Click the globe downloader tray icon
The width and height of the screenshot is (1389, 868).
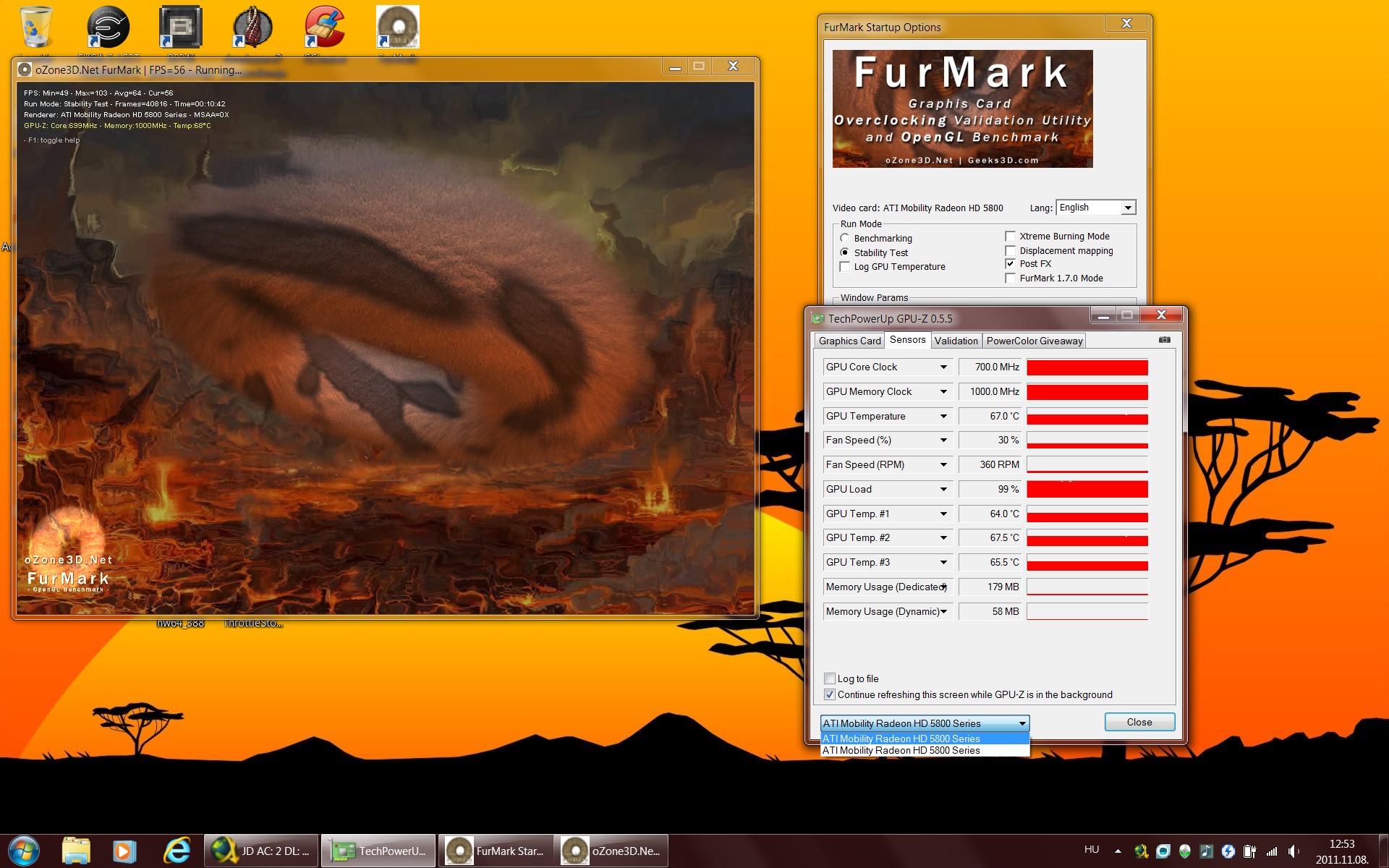point(1141,851)
